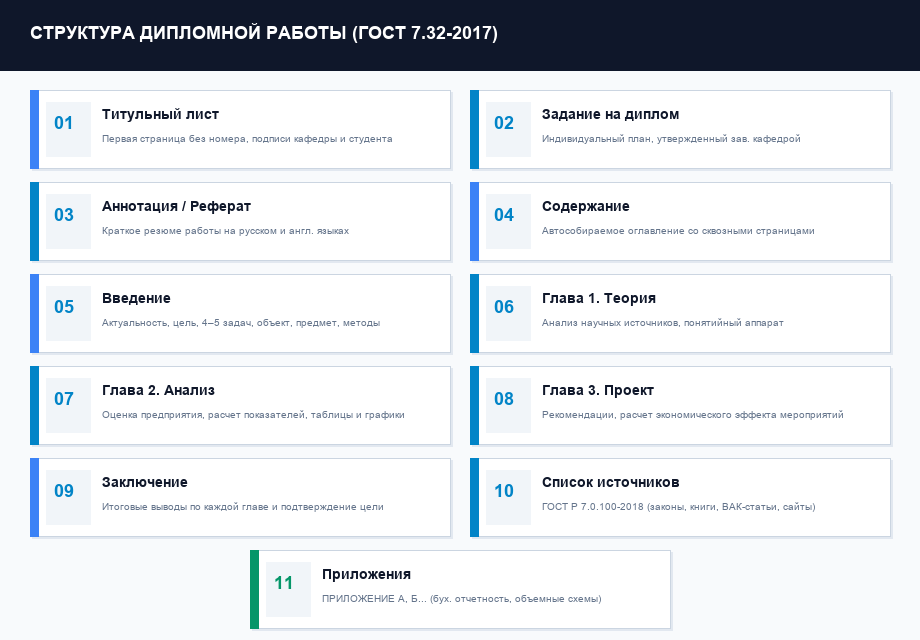Image resolution: width=920 pixels, height=640 pixels.
Task: Click the 08 number badge
Action: tap(508, 405)
